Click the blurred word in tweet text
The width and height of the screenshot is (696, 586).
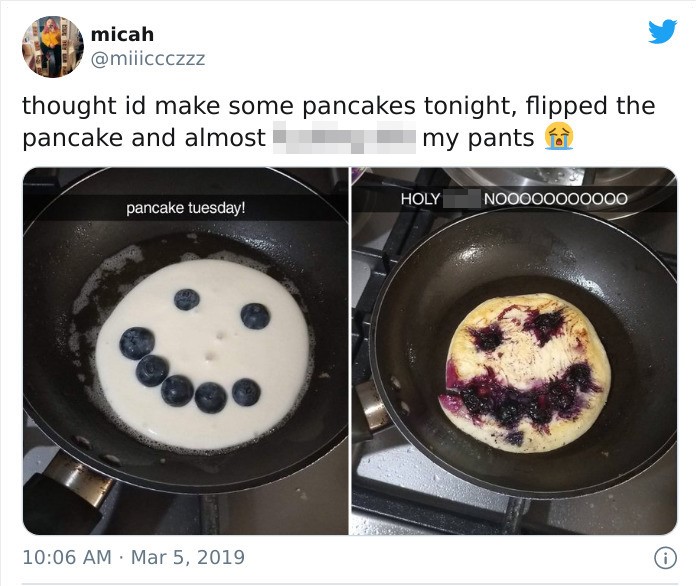344,138
